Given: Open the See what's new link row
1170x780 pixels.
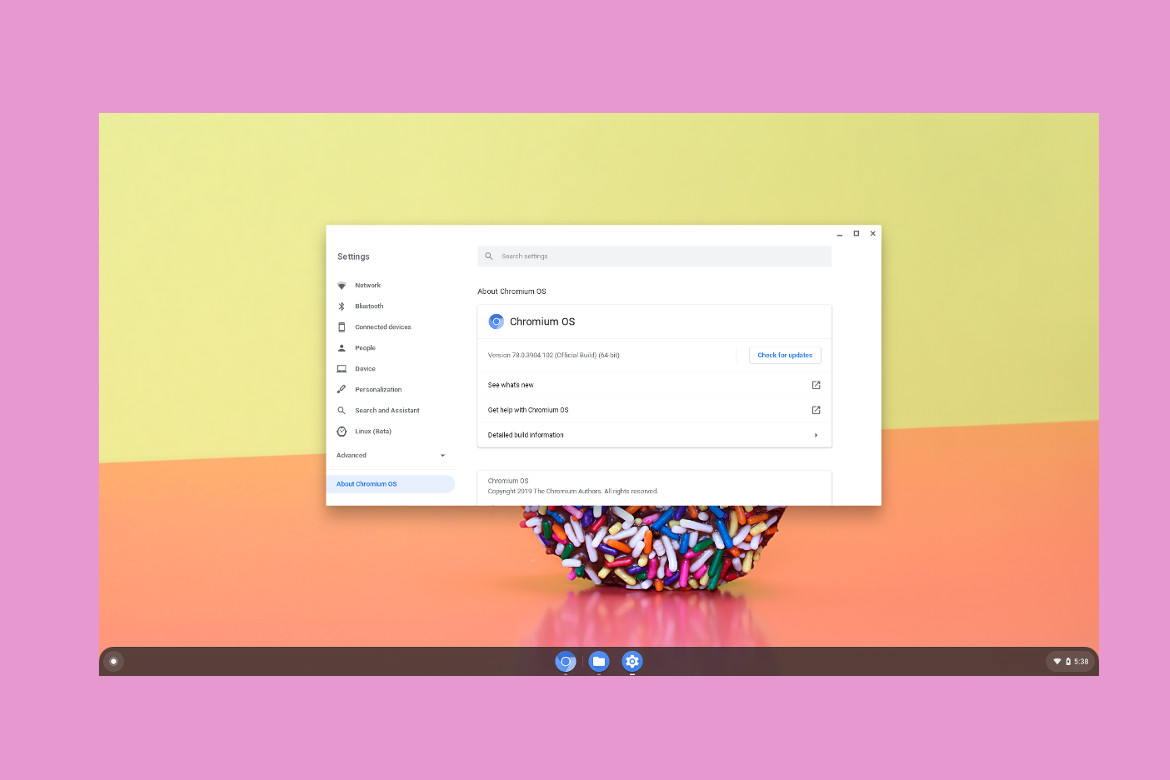Looking at the screenshot, I should [x=654, y=385].
